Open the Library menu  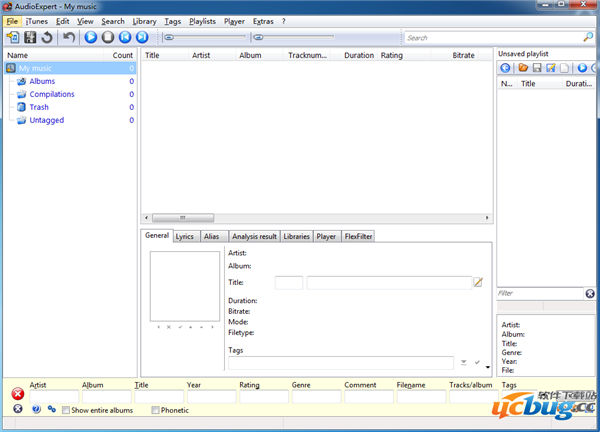[x=144, y=21]
